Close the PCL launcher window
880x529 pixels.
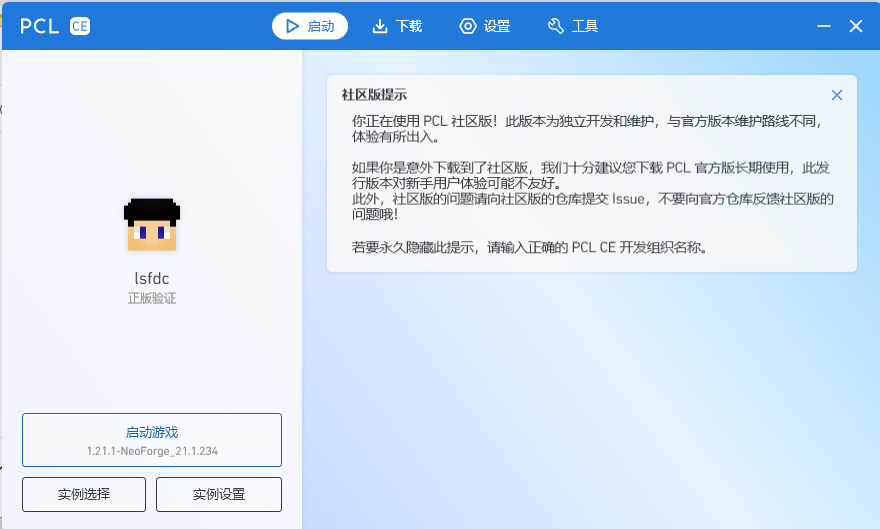point(856,26)
